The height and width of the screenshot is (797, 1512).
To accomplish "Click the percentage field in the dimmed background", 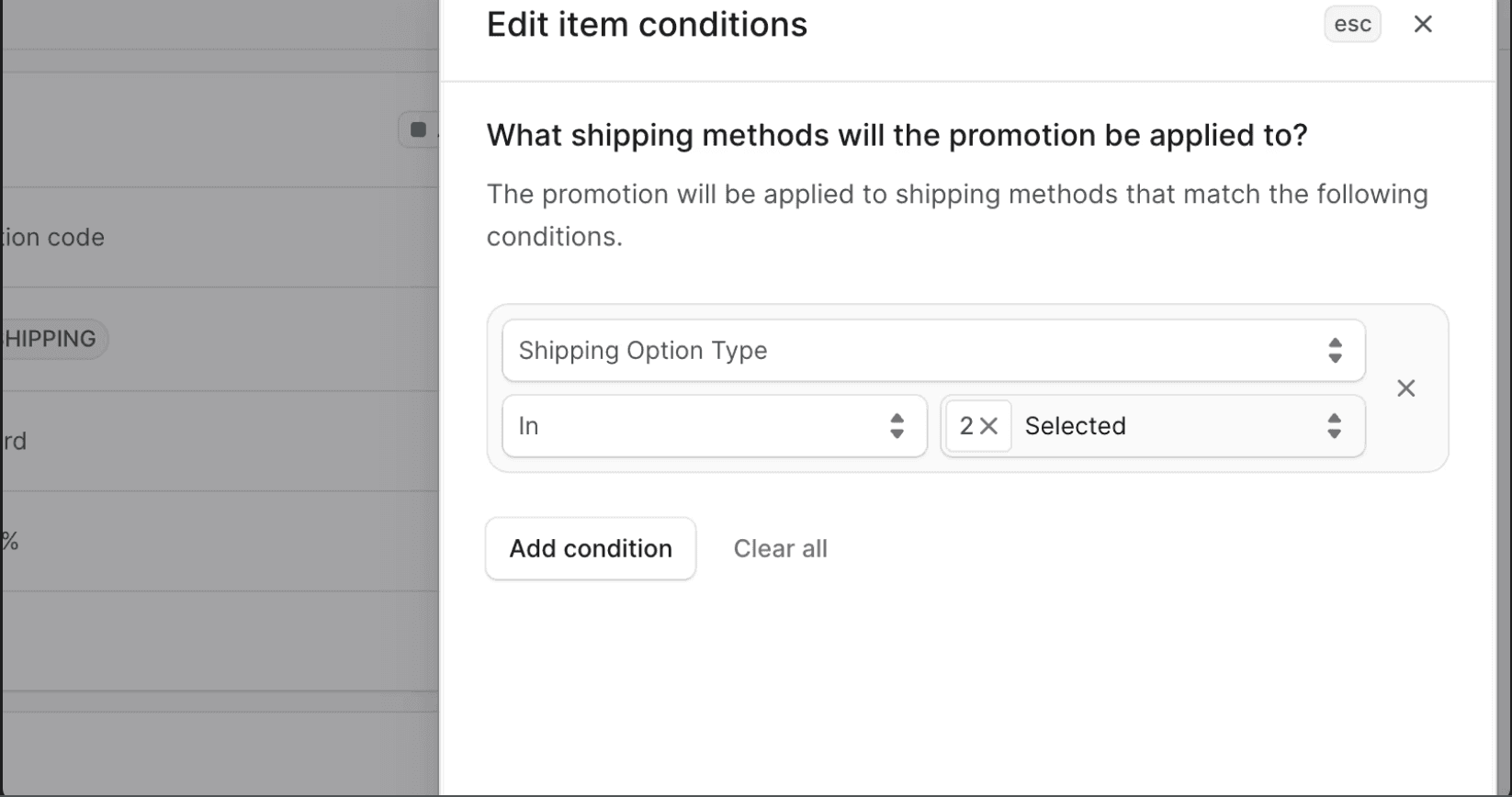I will 11,541.
